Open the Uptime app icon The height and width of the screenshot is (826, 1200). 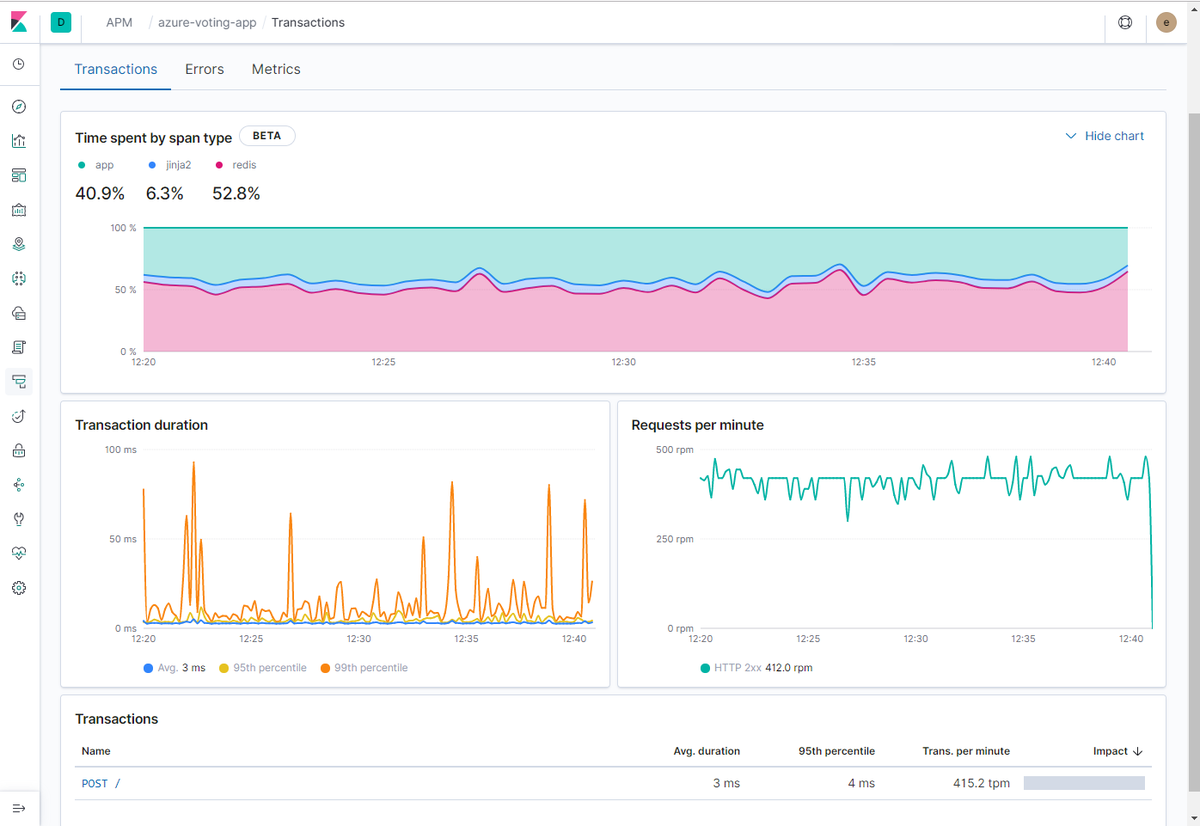click(19, 416)
